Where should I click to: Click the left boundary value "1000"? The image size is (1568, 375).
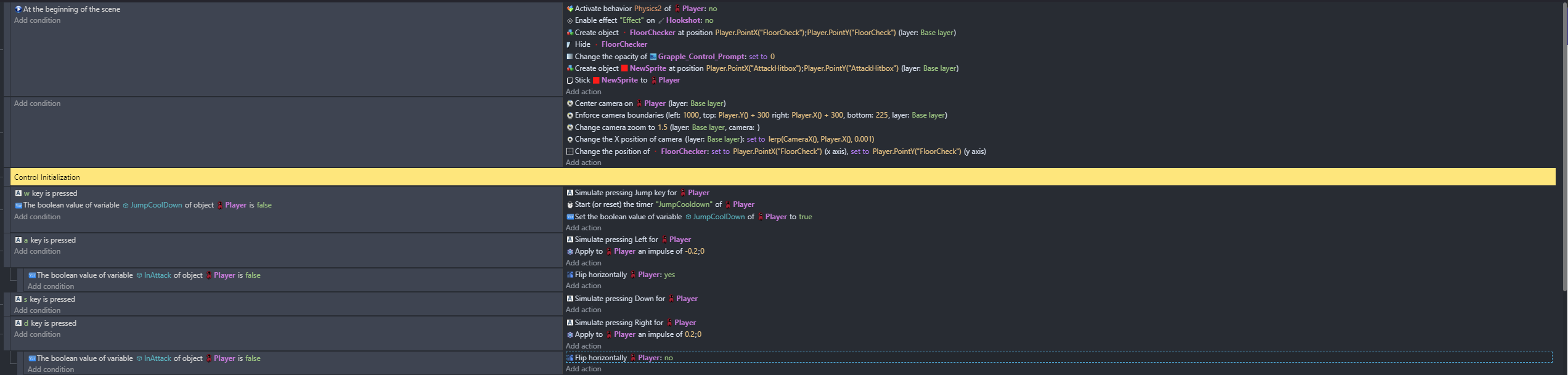(x=691, y=115)
